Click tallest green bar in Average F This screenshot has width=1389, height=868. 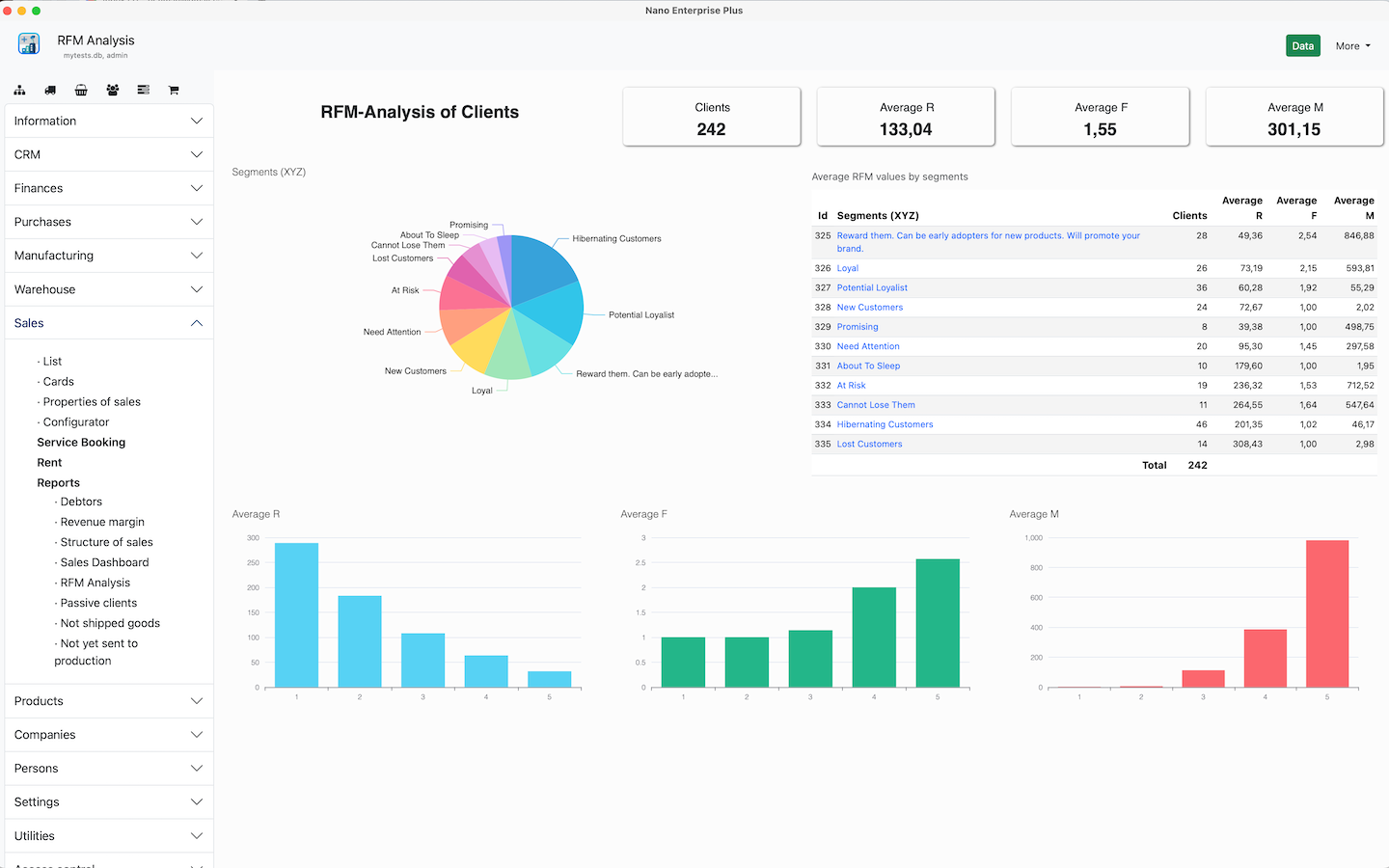pos(938,623)
